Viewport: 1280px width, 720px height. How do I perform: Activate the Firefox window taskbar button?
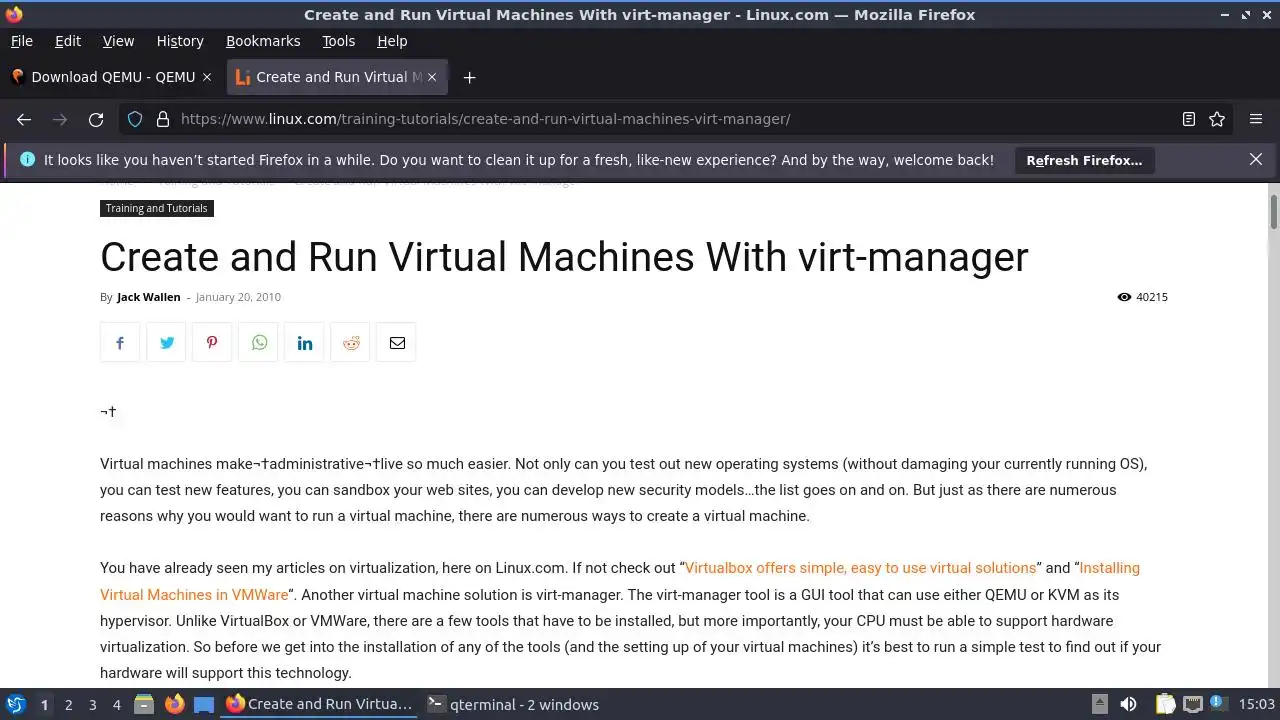[320, 704]
